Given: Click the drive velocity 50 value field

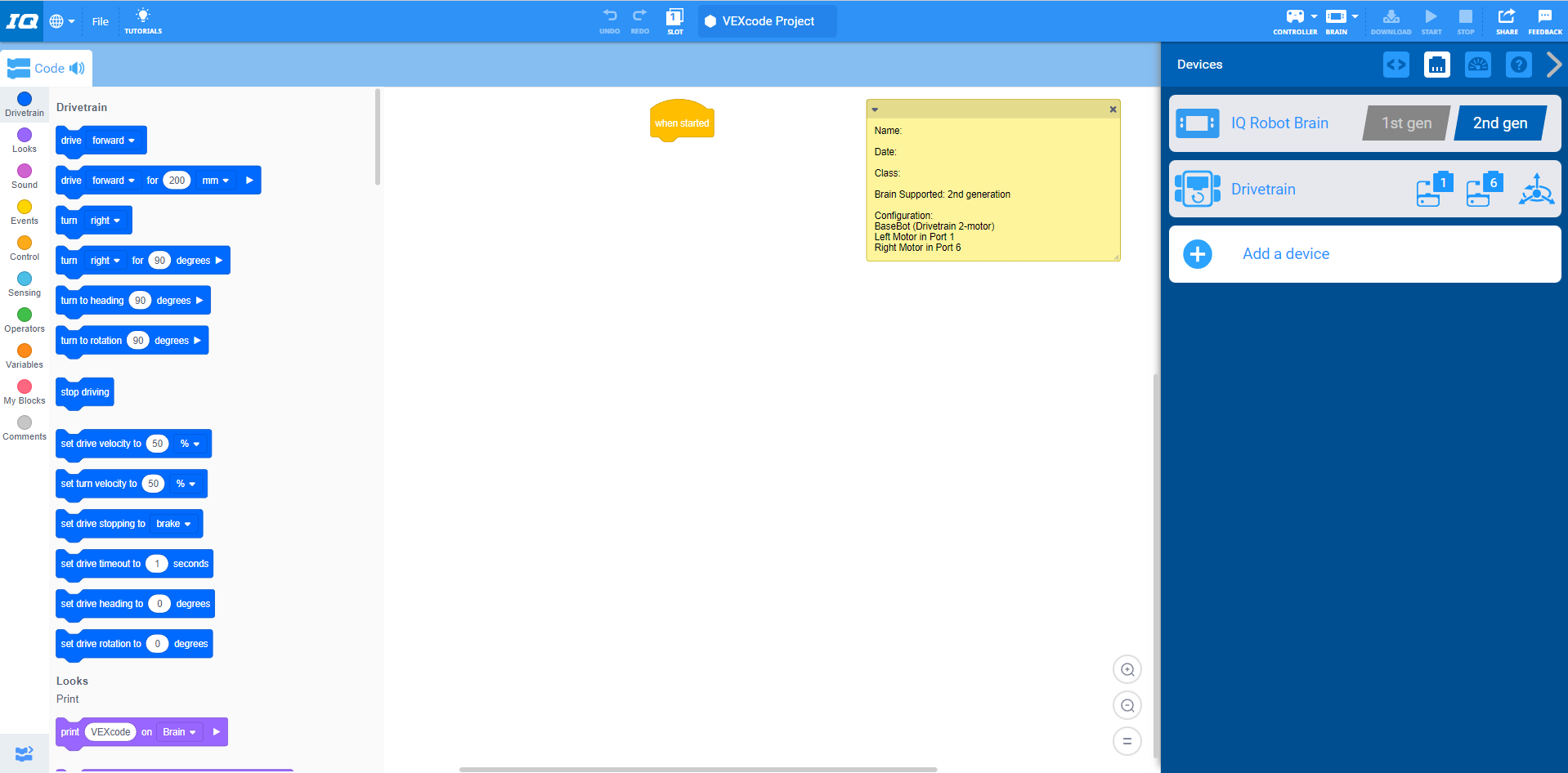Looking at the screenshot, I should 157,444.
